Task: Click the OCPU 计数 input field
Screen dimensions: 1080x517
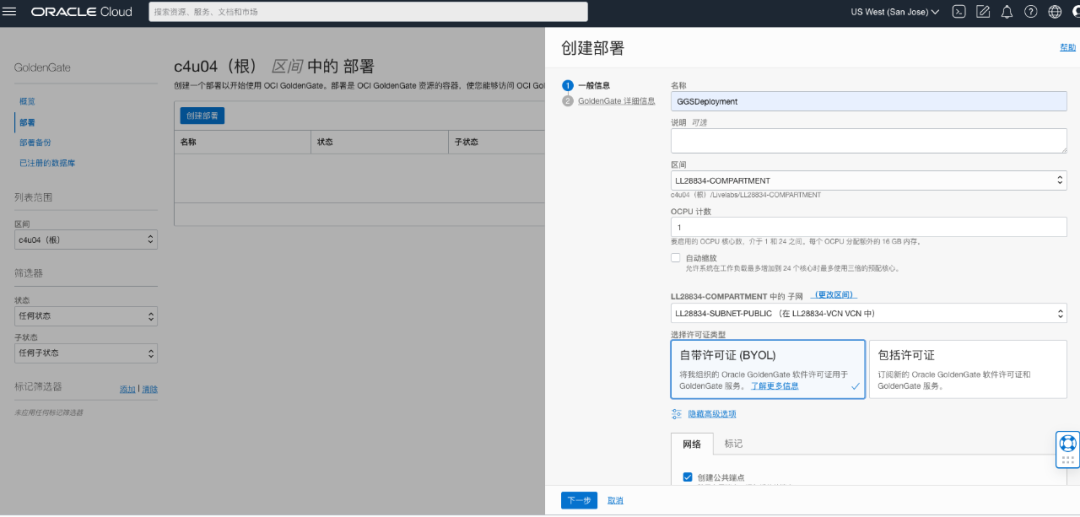Action: click(869, 227)
